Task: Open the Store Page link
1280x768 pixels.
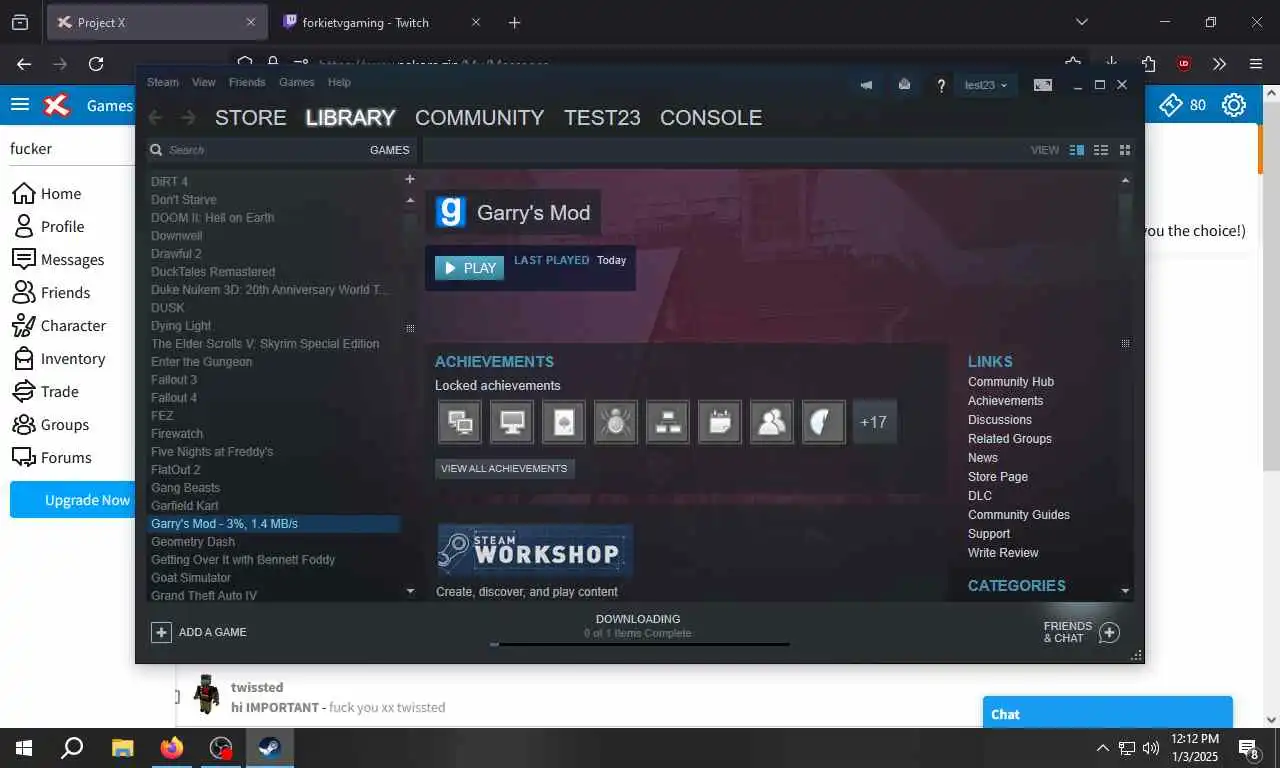Action: tap(998, 477)
